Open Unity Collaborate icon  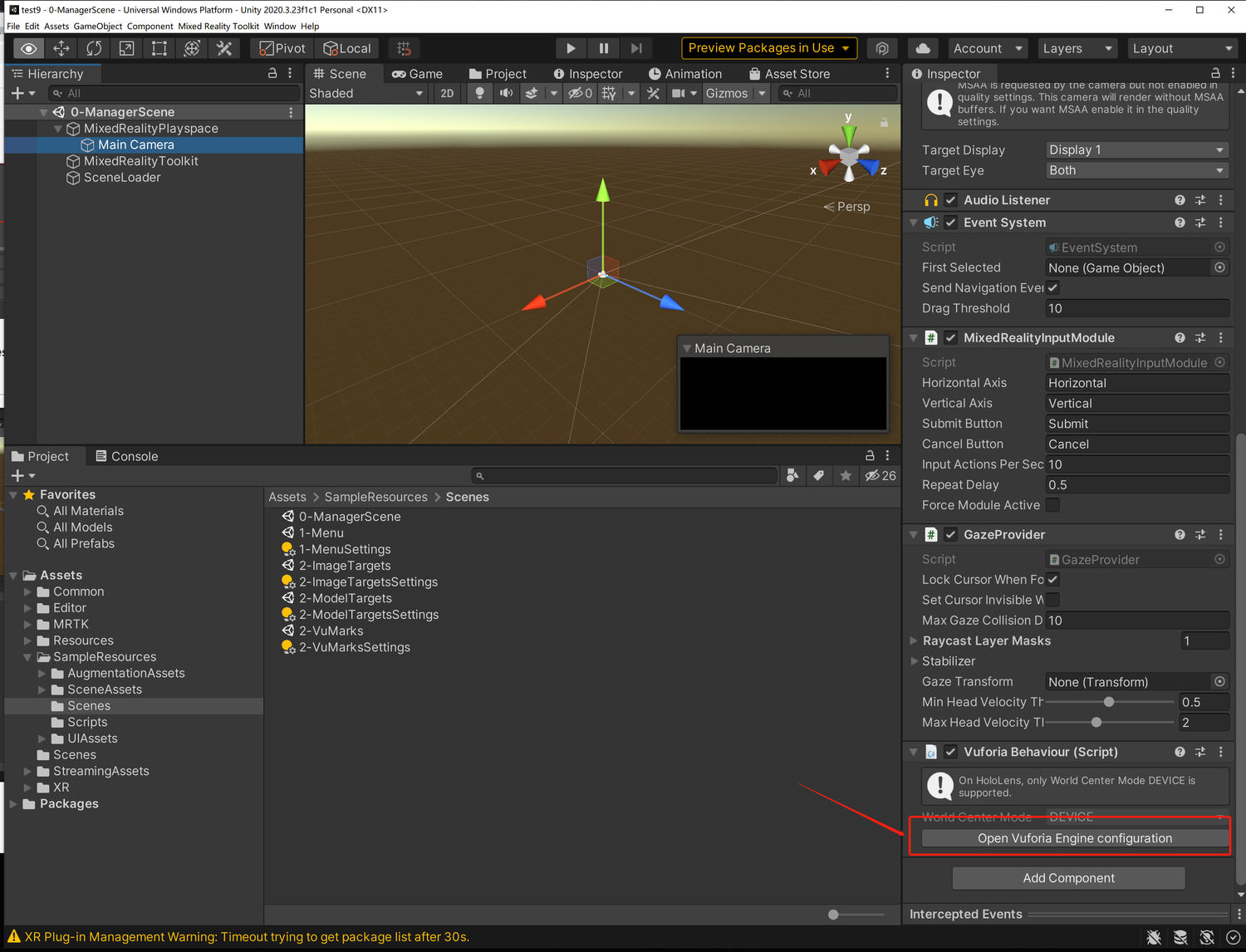[x=882, y=48]
